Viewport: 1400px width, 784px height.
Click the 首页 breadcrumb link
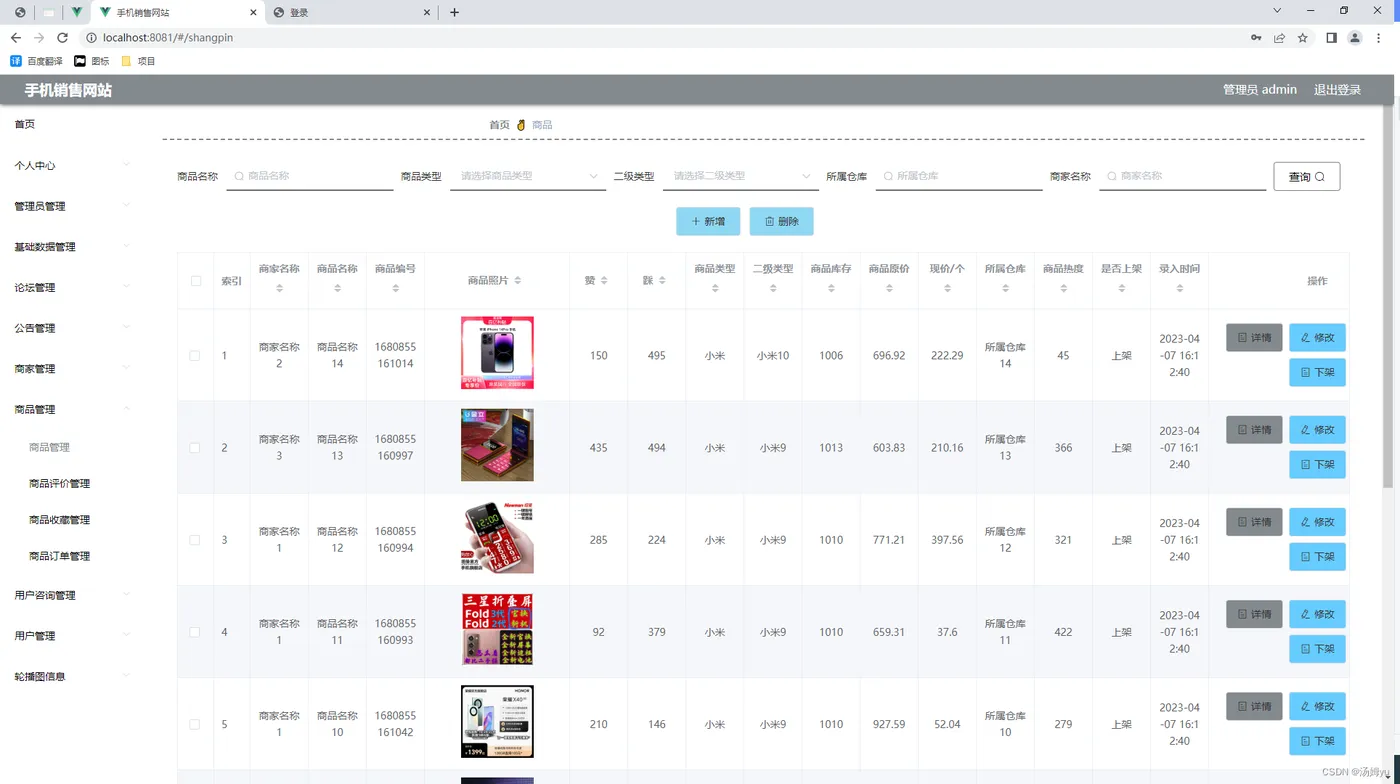(499, 125)
